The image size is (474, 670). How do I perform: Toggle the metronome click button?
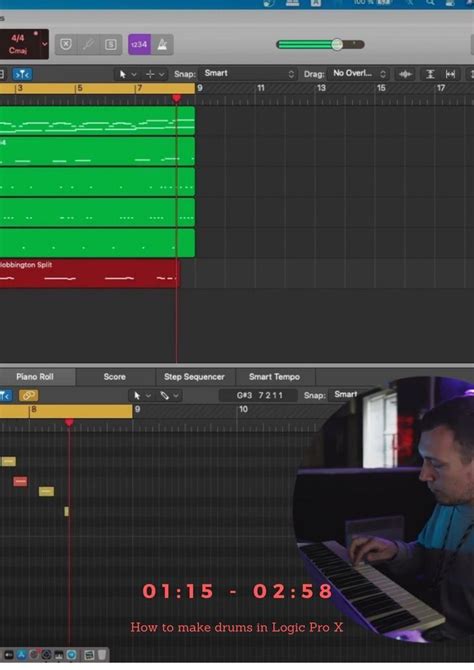(162, 44)
